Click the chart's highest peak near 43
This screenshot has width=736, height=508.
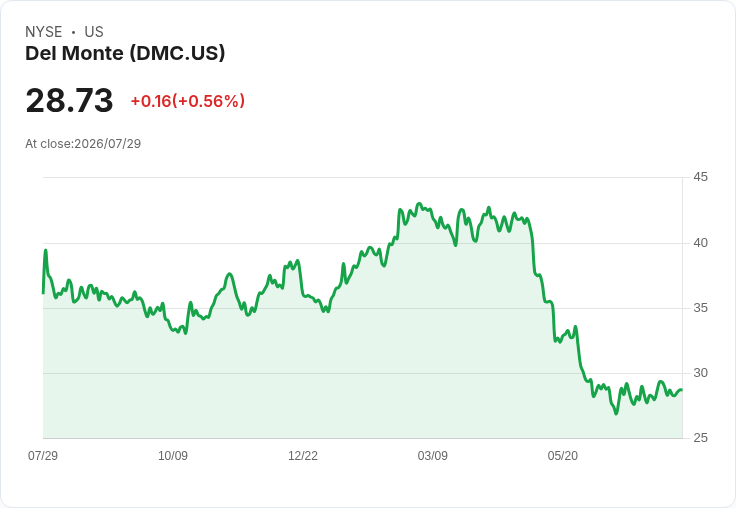[420, 204]
